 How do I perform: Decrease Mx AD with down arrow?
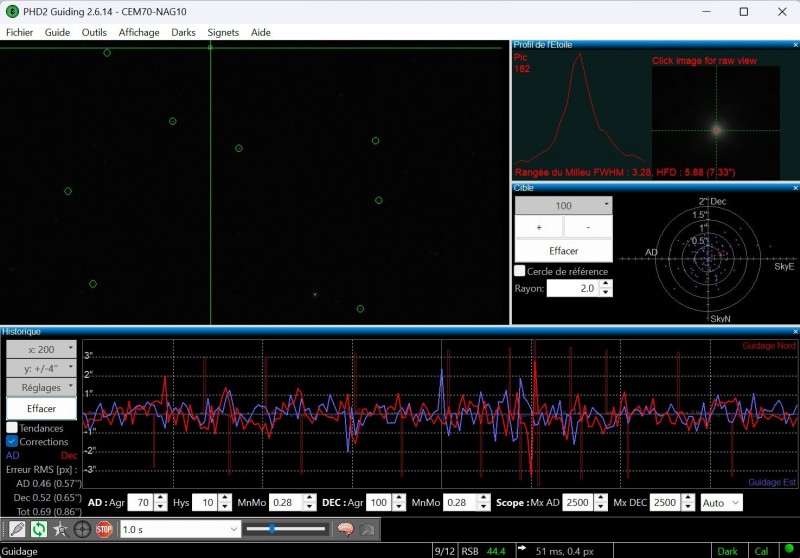(x=601, y=507)
